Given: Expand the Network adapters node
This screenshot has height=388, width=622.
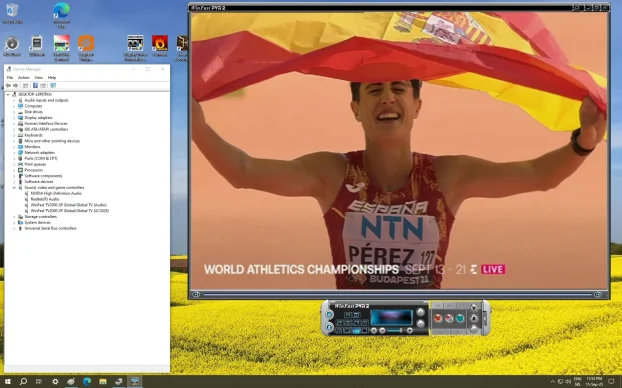Looking at the screenshot, I should 14,153.
